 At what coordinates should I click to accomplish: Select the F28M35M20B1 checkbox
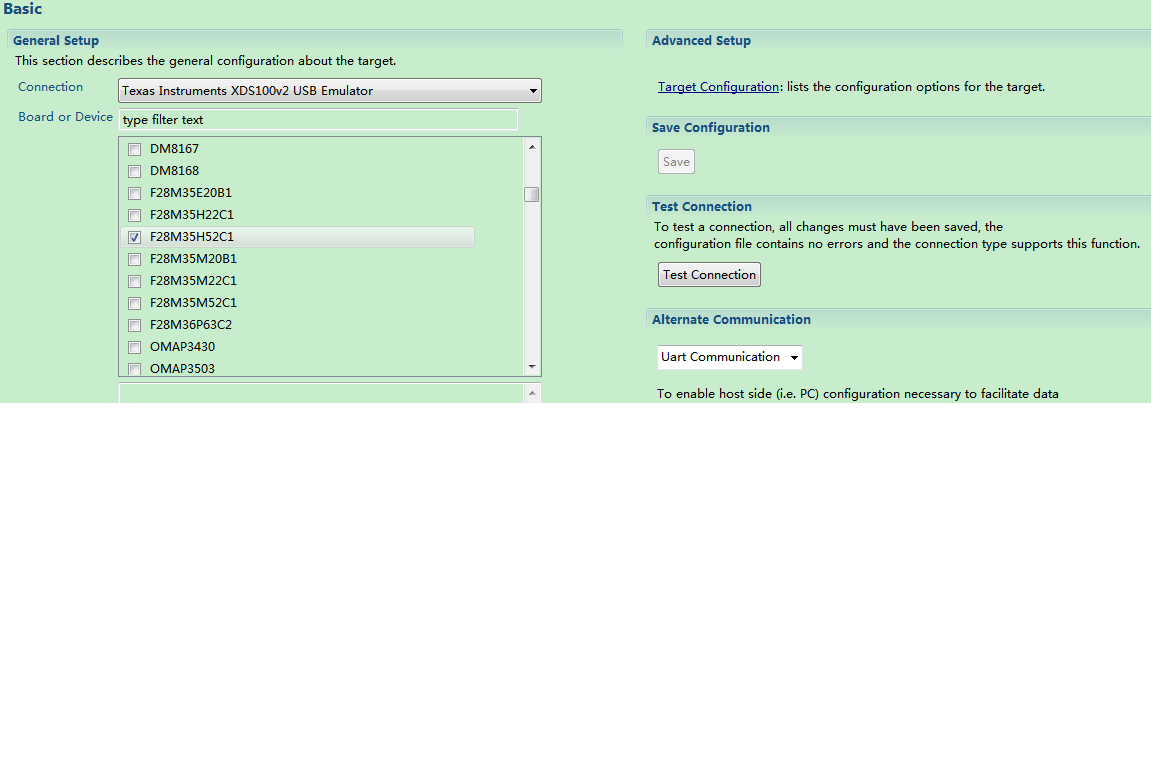coord(134,259)
